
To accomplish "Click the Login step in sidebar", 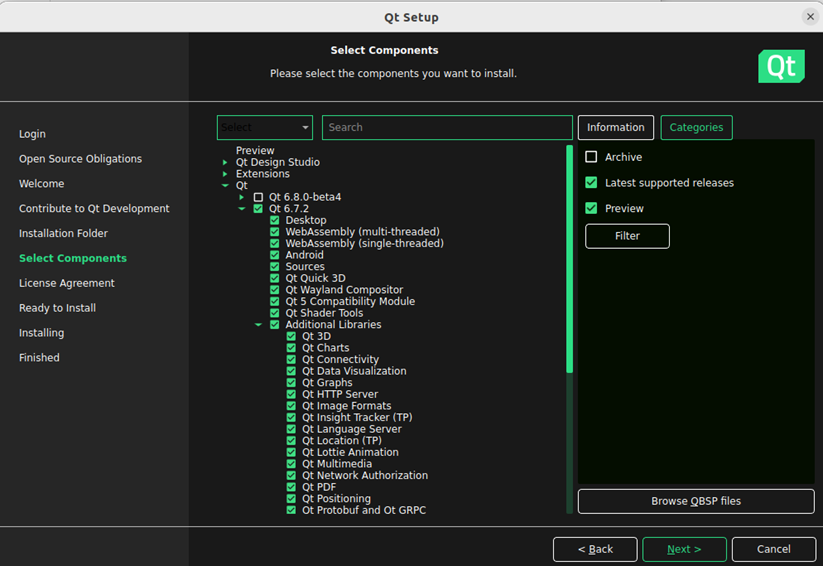I will [x=33, y=134].
